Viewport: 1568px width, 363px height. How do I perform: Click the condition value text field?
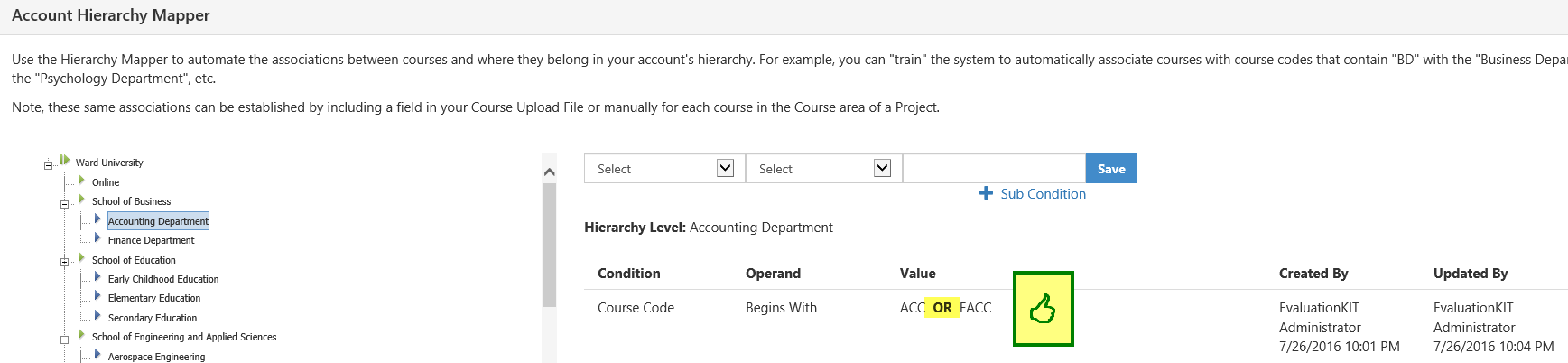coord(994,169)
